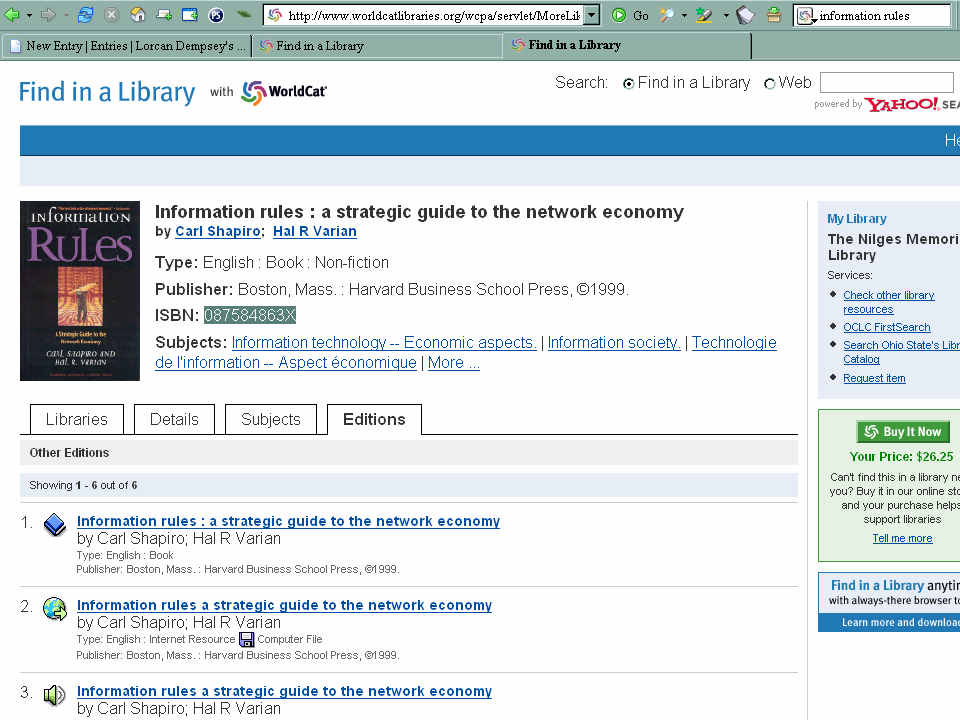The image size is (960, 720).
Task: Click the WorldCat logo in the header
Action: [x=284, y=92]
